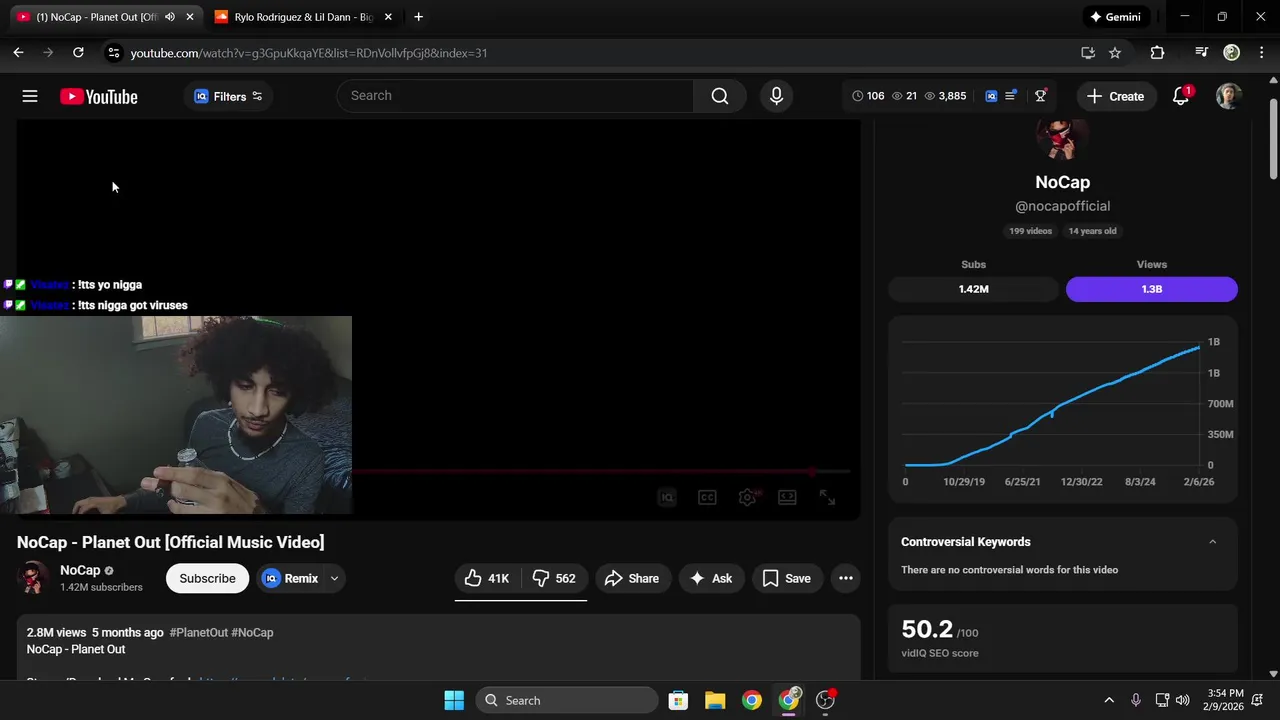Open the taskbar volume control
This screenshot has width=1280, height=720.
click(x=1183, y=700)
